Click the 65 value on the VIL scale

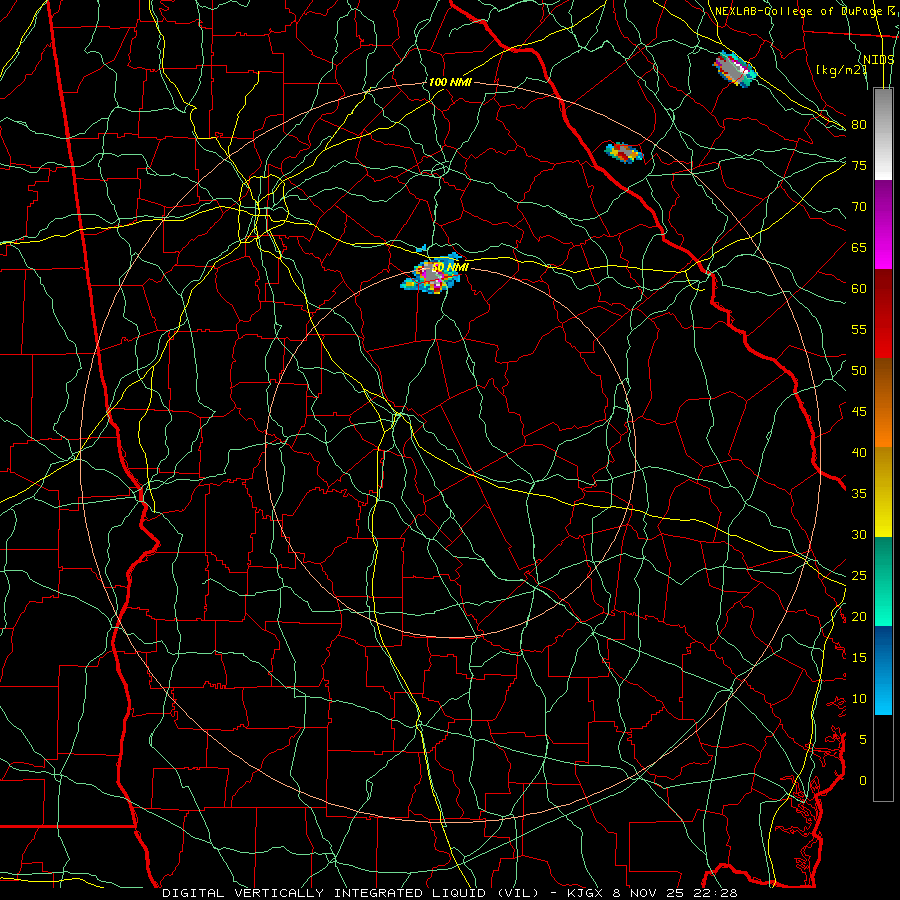[x=859, y=247]
